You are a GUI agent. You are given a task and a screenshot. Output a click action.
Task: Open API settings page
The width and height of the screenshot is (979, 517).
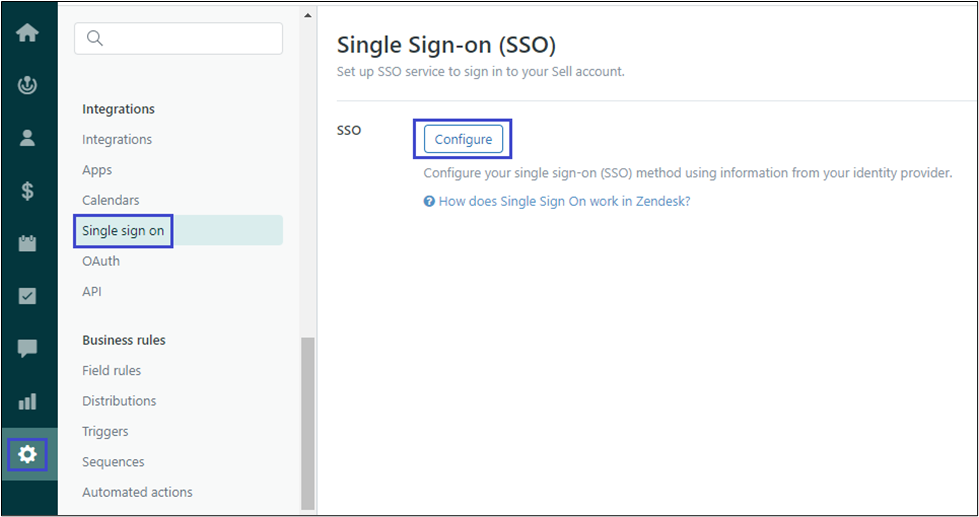pyautogui.click(x=92, y=292)
